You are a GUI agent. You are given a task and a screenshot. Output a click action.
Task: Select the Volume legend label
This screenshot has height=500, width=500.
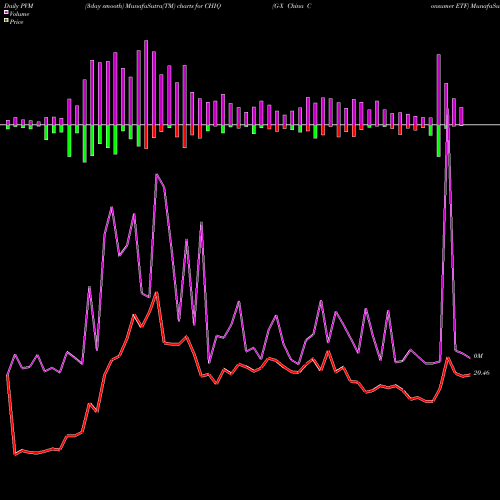(19, 14)
